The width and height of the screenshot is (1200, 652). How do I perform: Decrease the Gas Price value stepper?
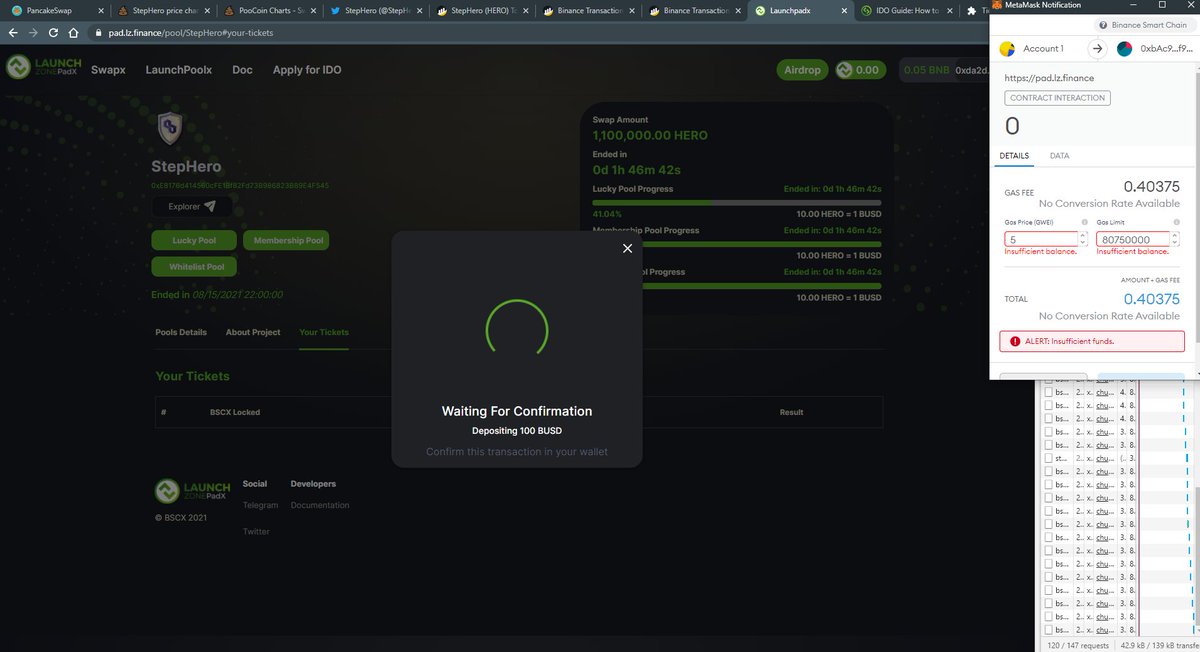point(1083,242)
